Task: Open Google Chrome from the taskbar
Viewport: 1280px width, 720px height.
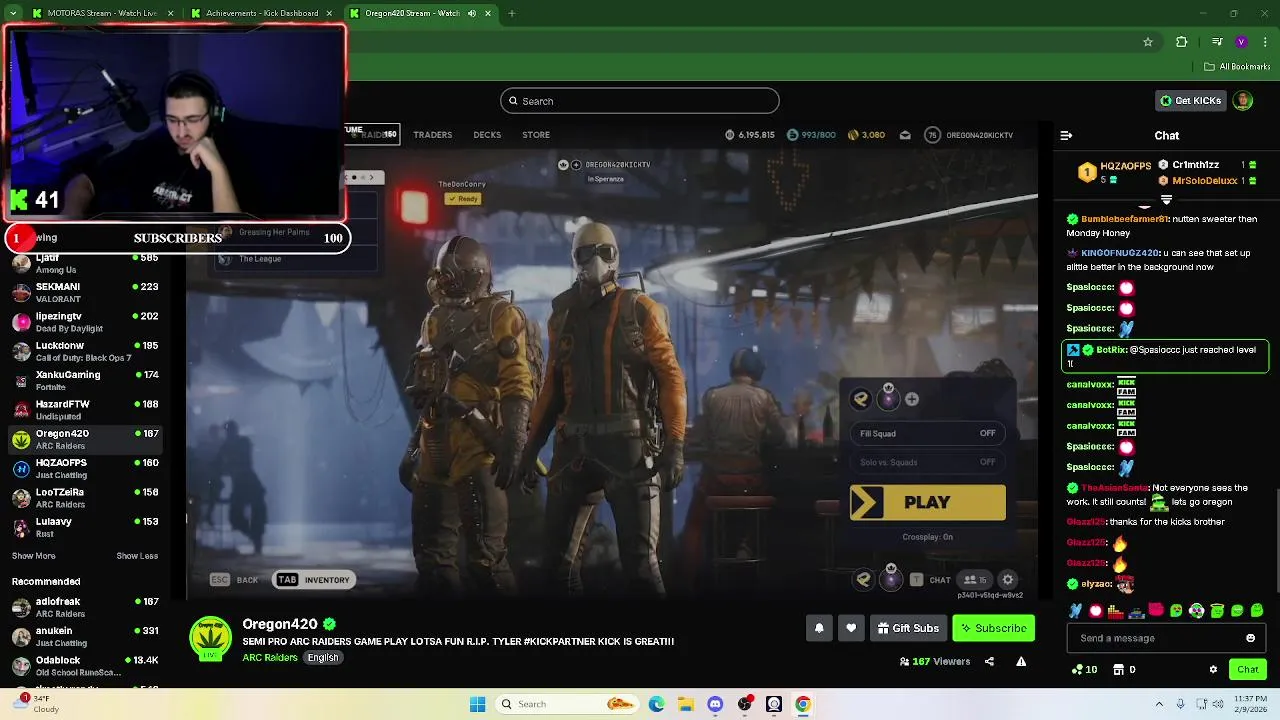Action: pos(803,704)
